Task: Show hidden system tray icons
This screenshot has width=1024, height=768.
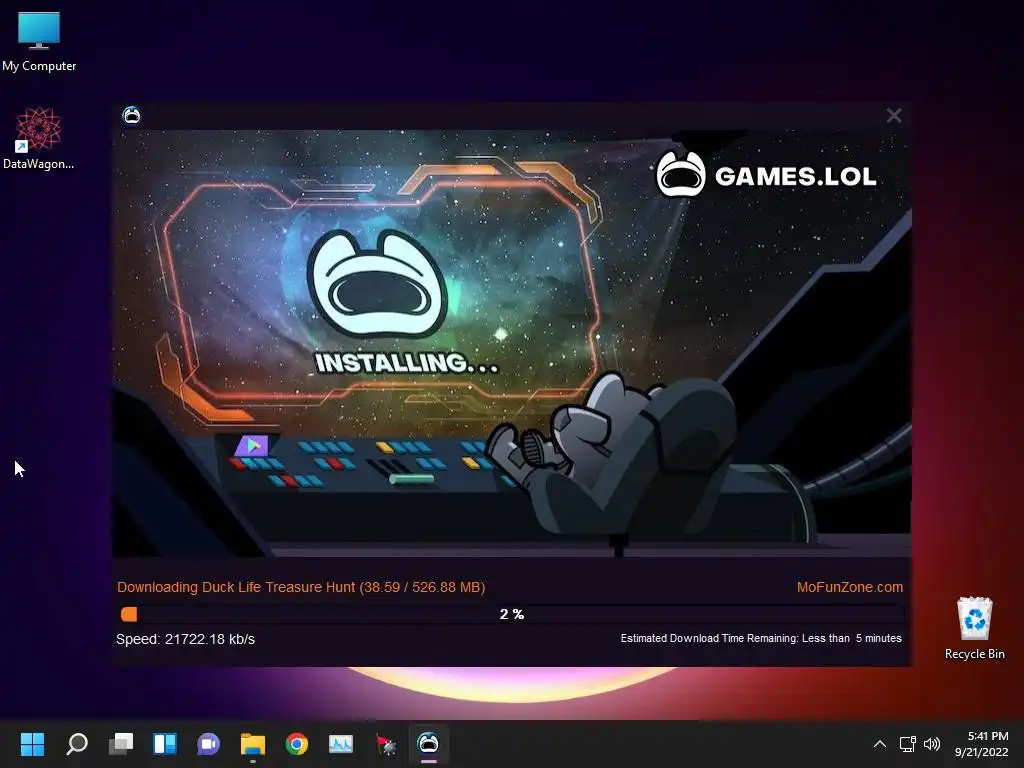Action: 880,744
